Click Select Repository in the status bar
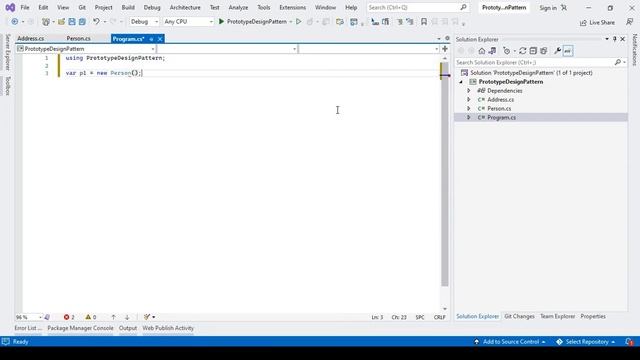Screen dimensions: 640x360 coord(586,342)
